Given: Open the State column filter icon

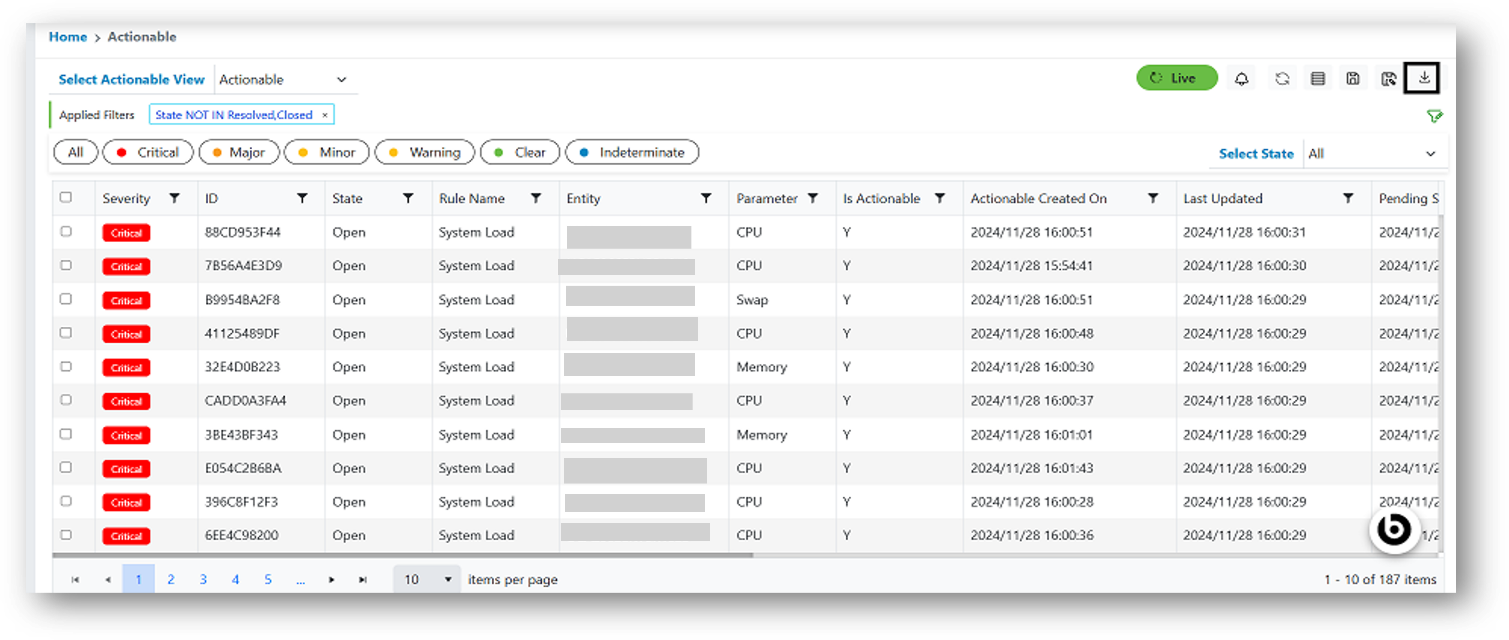Looking at the screenshot, I should 408,198.
